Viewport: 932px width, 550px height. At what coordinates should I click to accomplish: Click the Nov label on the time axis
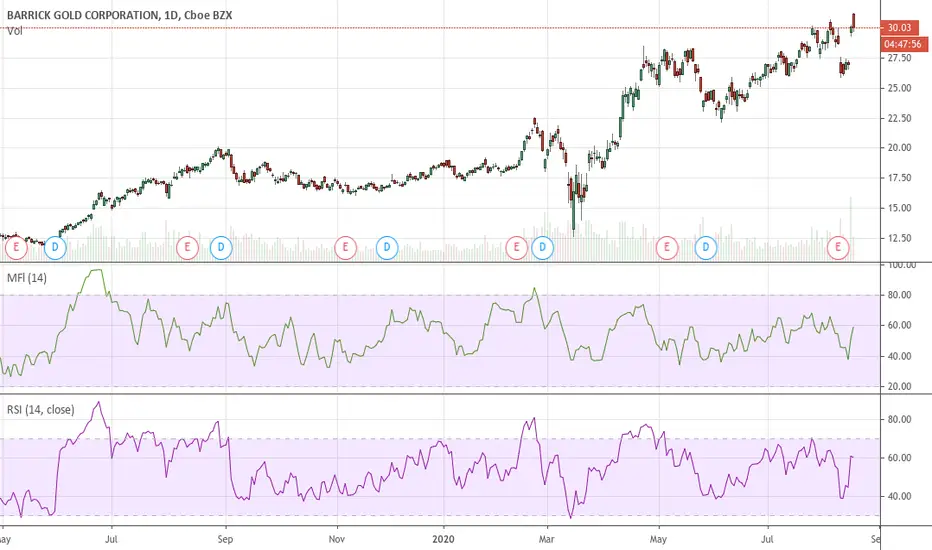[x=337, y=539]
